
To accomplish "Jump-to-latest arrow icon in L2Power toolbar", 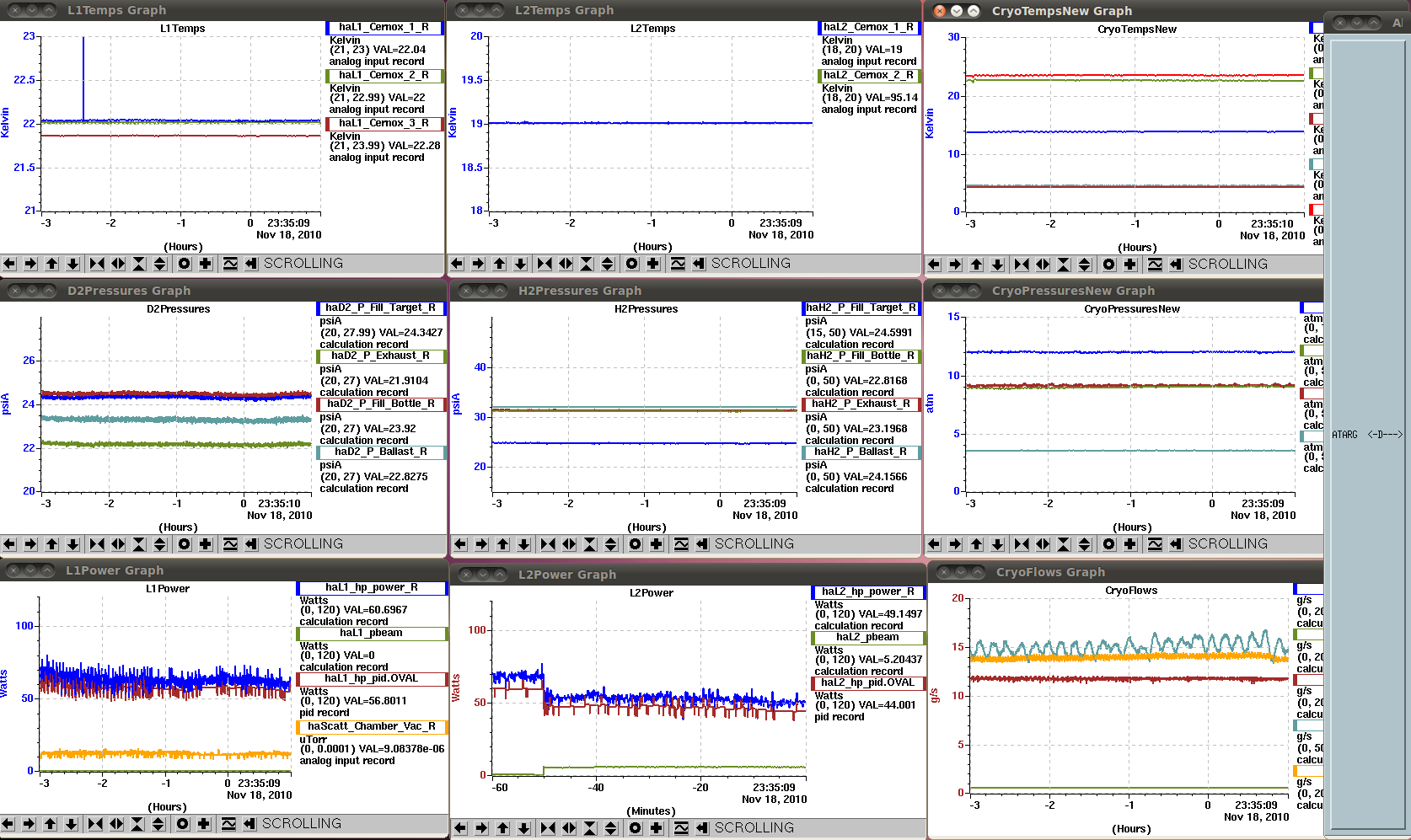I will coord(701,828).
